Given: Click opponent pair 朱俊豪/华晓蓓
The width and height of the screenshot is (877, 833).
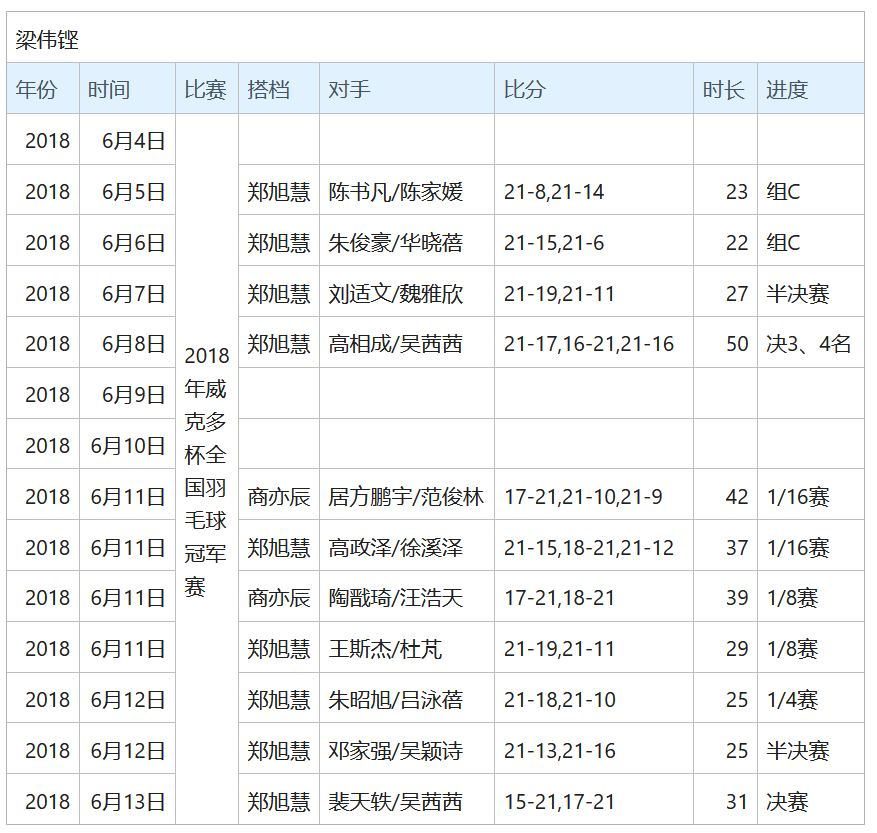Looking at the screenshot, I should pyautogui.click(x=396, y=243).
